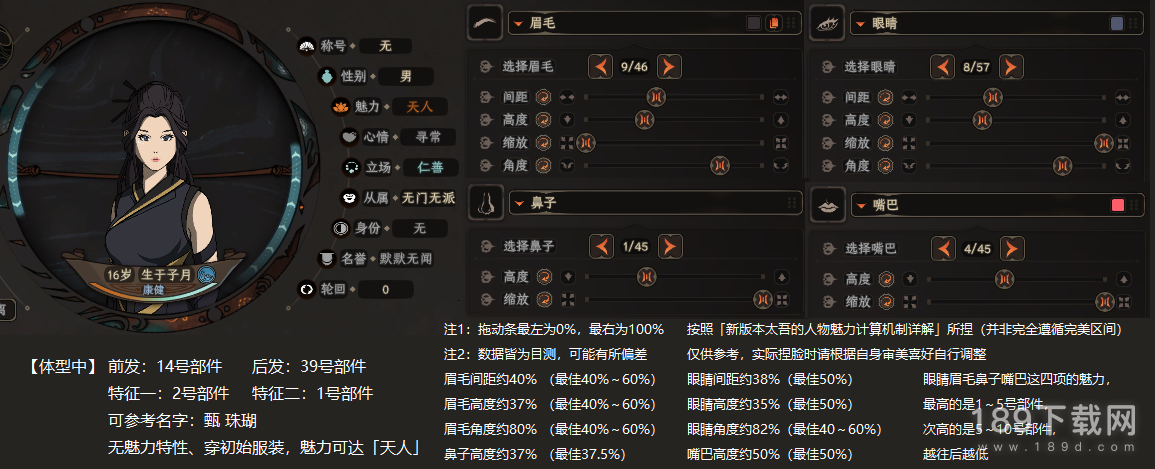This screenshot has width=1155, height=469.
Task: Click the eye category icon
Action: click(x=827, y=24)
